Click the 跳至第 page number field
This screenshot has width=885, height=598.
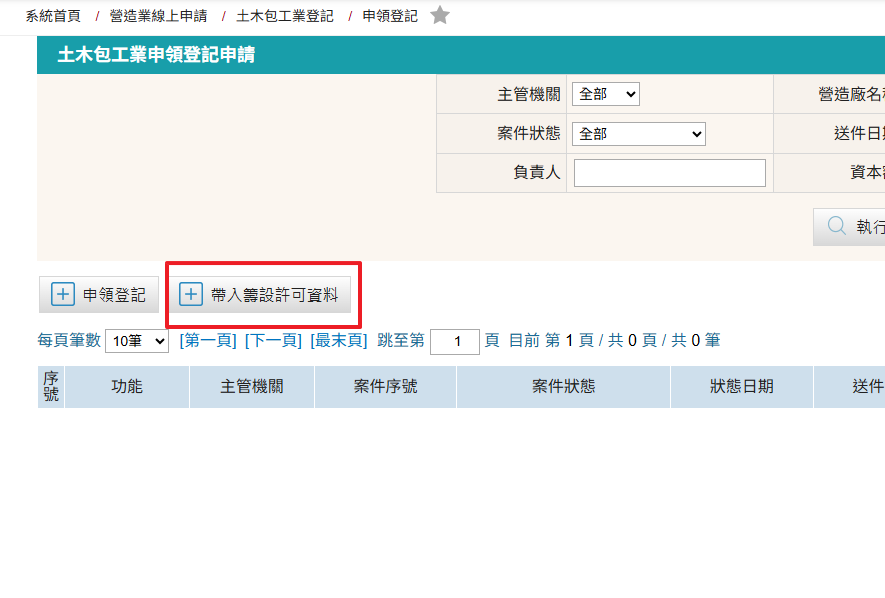click(454, 342)
